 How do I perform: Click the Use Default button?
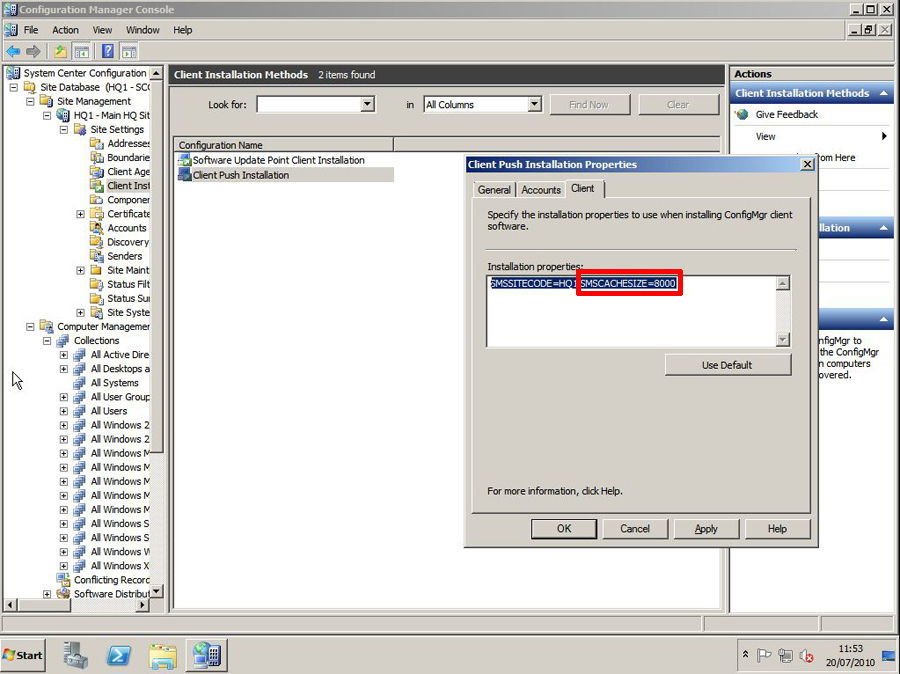coord(727,365)
